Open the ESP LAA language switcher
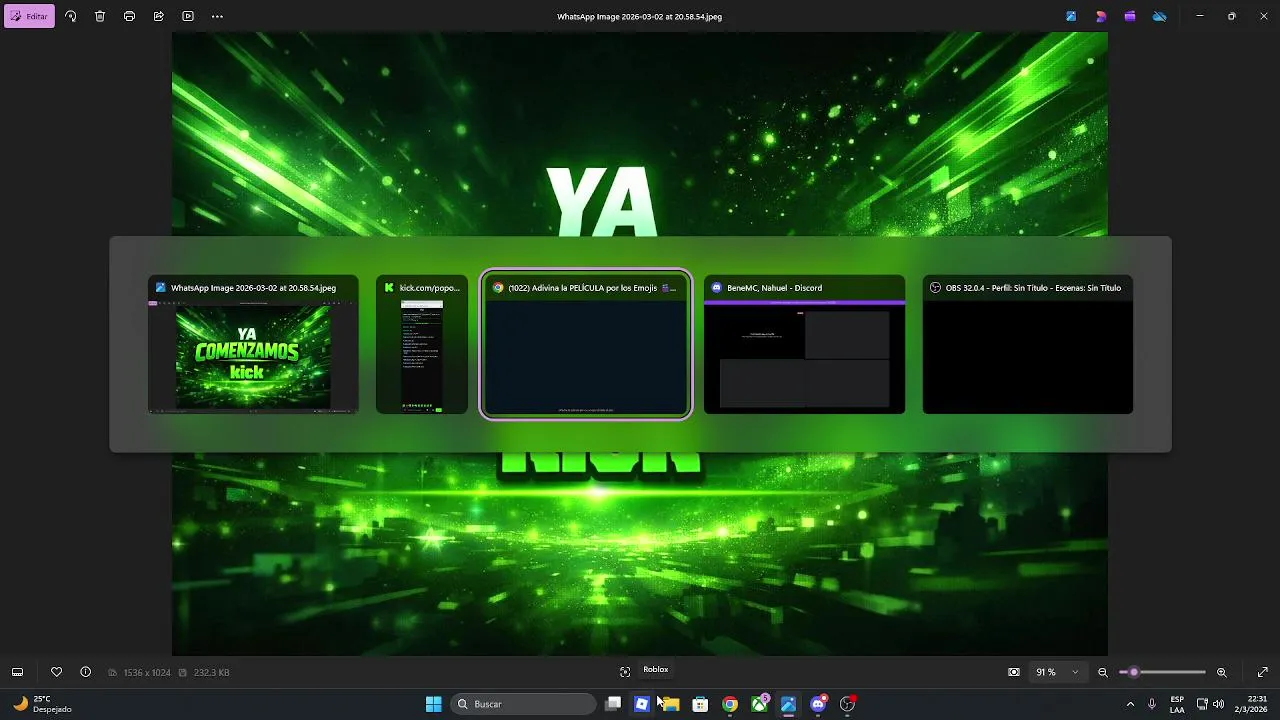The width and height of the screenshot is (1280, 720). [x=1177, y=704]
